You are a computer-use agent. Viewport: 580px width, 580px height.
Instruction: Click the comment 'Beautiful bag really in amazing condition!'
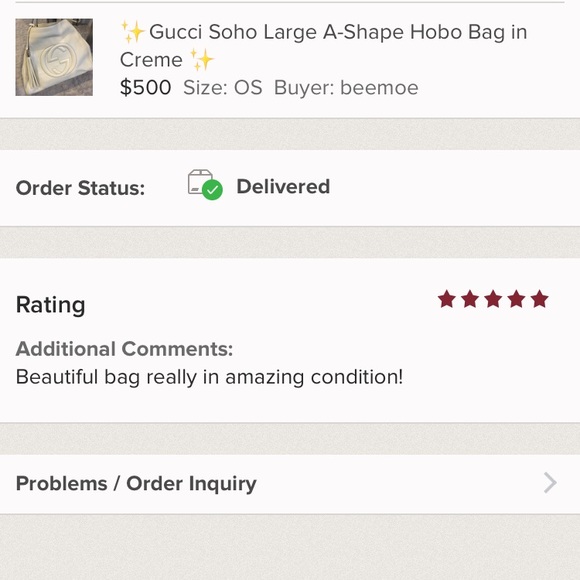coord(209,377)
